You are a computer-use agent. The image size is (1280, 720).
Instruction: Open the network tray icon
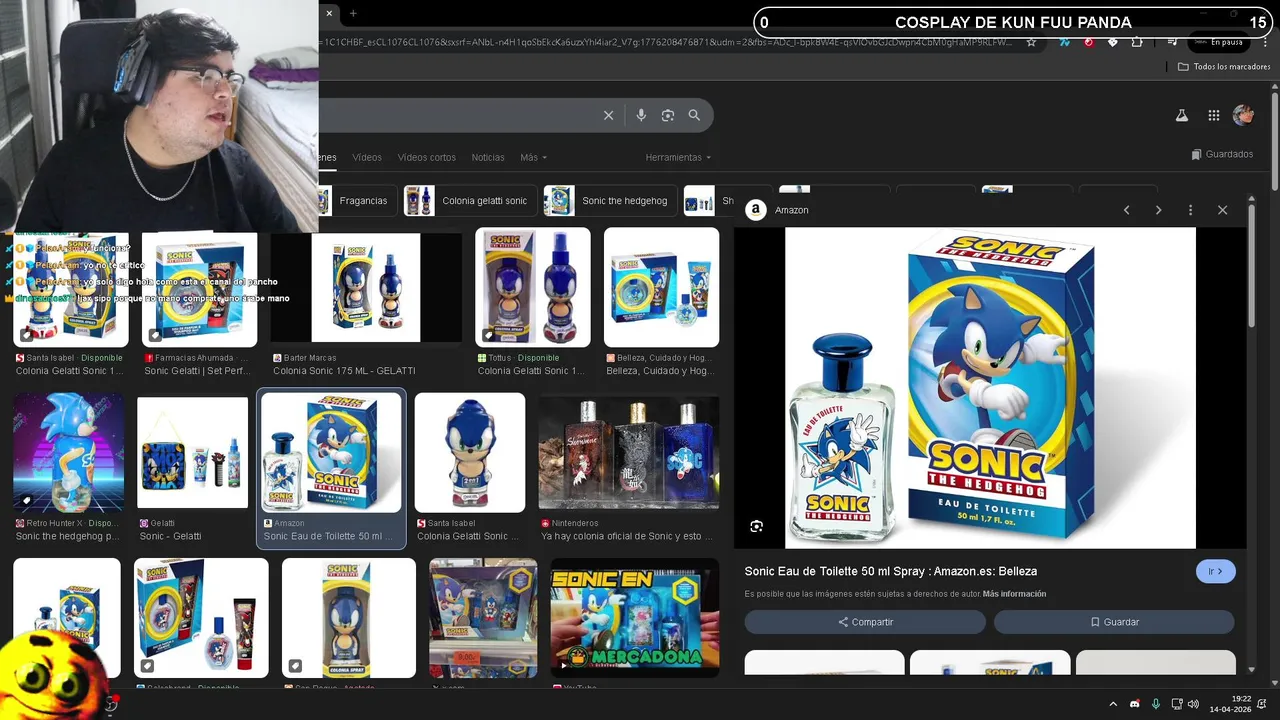tap(1177, 704)
